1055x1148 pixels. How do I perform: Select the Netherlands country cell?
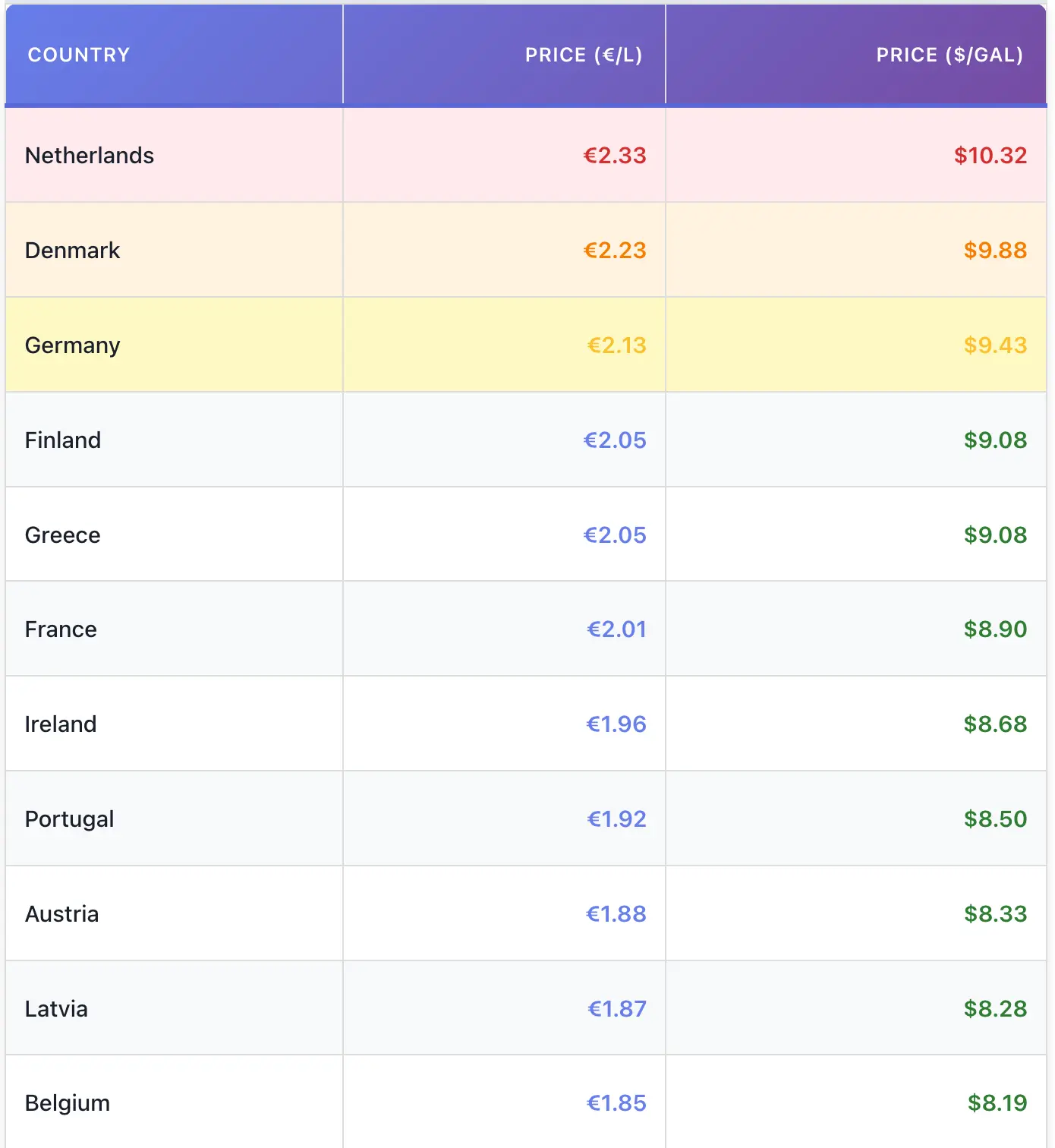point(90,156)
